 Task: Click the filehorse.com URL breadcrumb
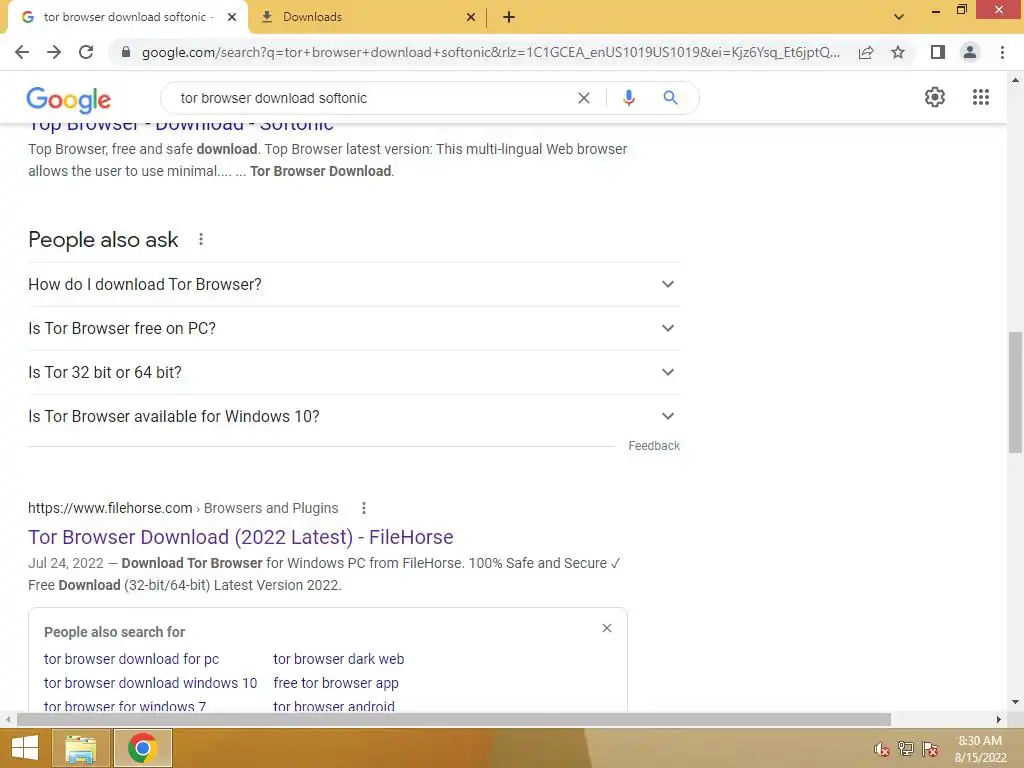(183, 508)
